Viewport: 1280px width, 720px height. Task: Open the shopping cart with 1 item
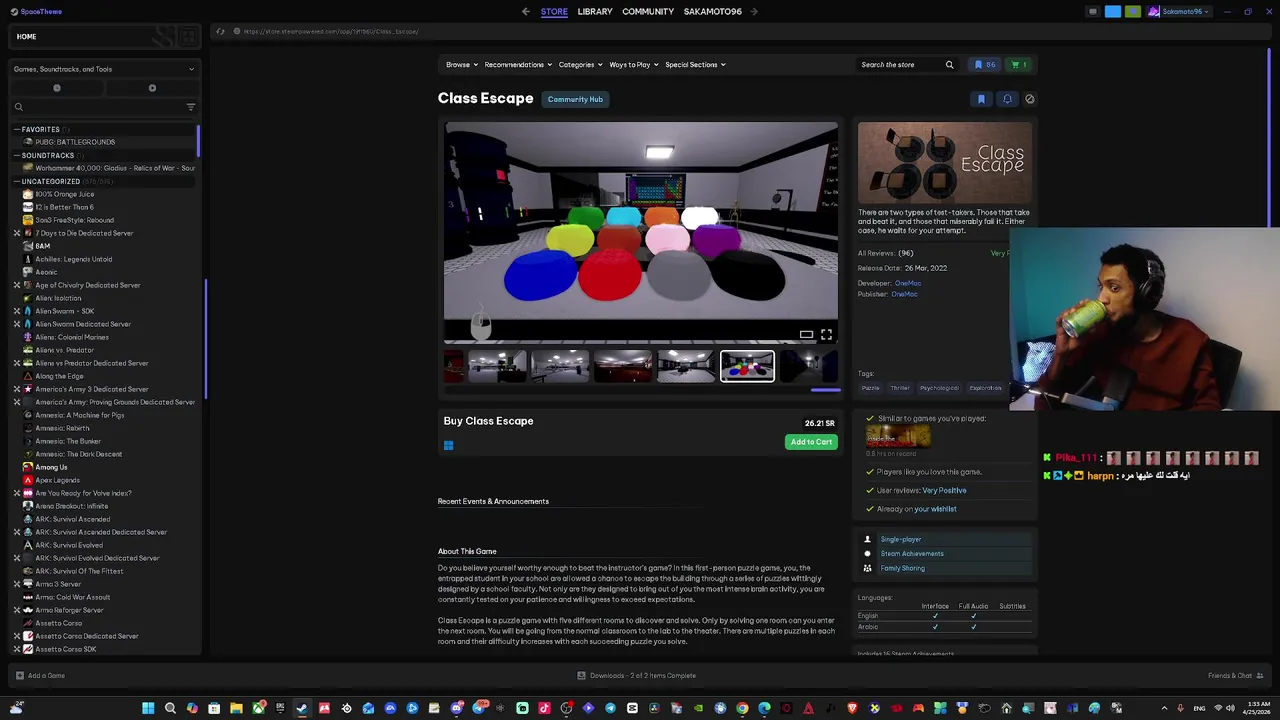1019,65
